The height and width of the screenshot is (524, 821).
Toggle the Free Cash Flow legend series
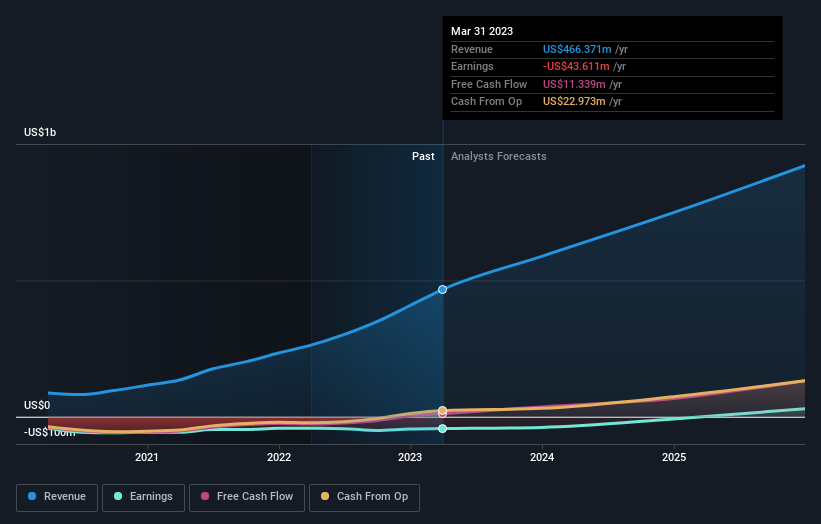click(247, 497)
